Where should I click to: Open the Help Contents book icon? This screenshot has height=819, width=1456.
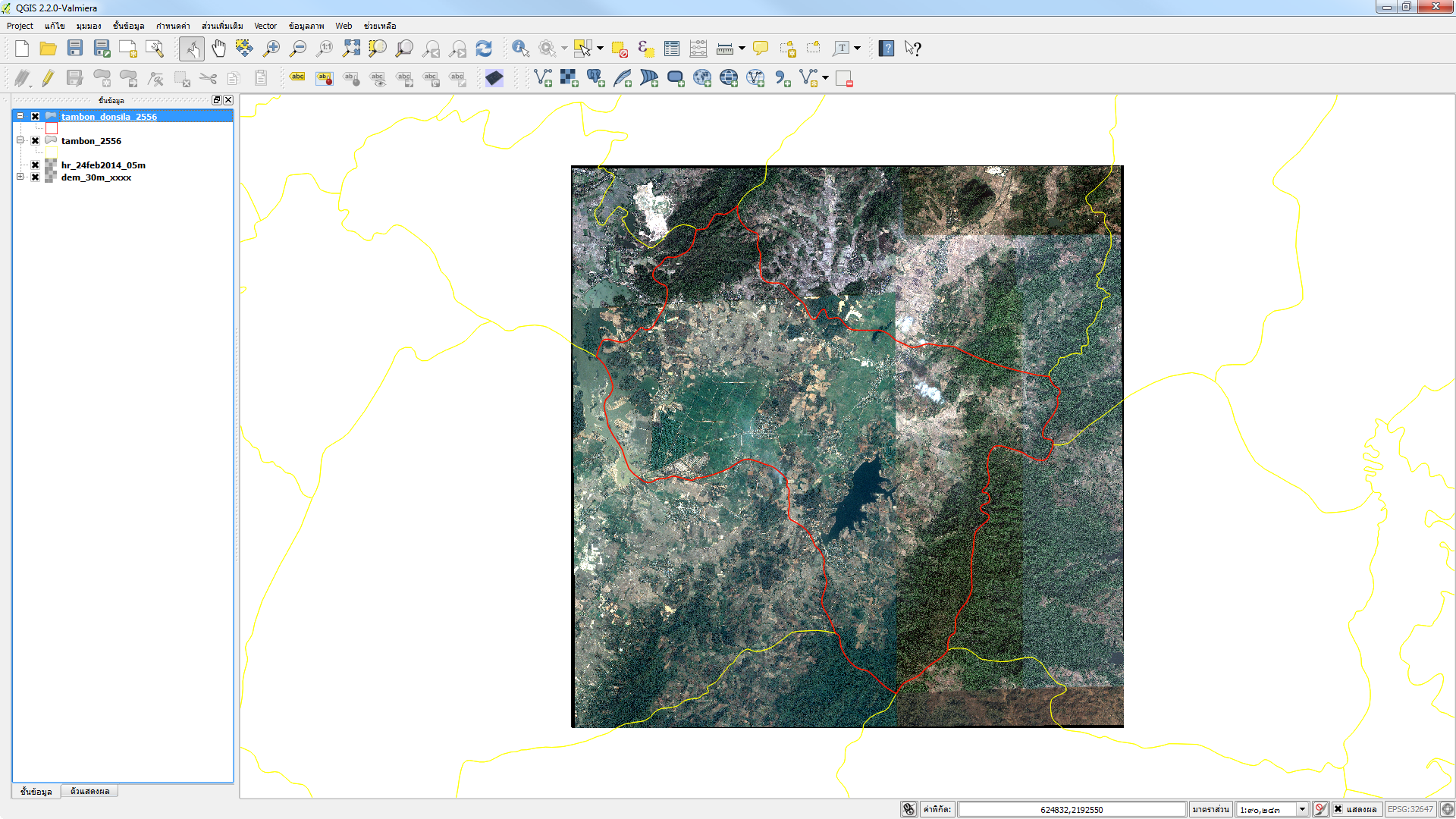coord(886,49)
